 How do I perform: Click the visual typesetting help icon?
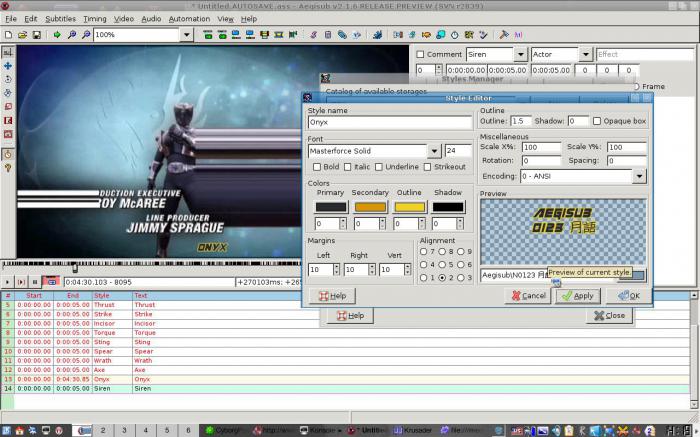(8, 168)
